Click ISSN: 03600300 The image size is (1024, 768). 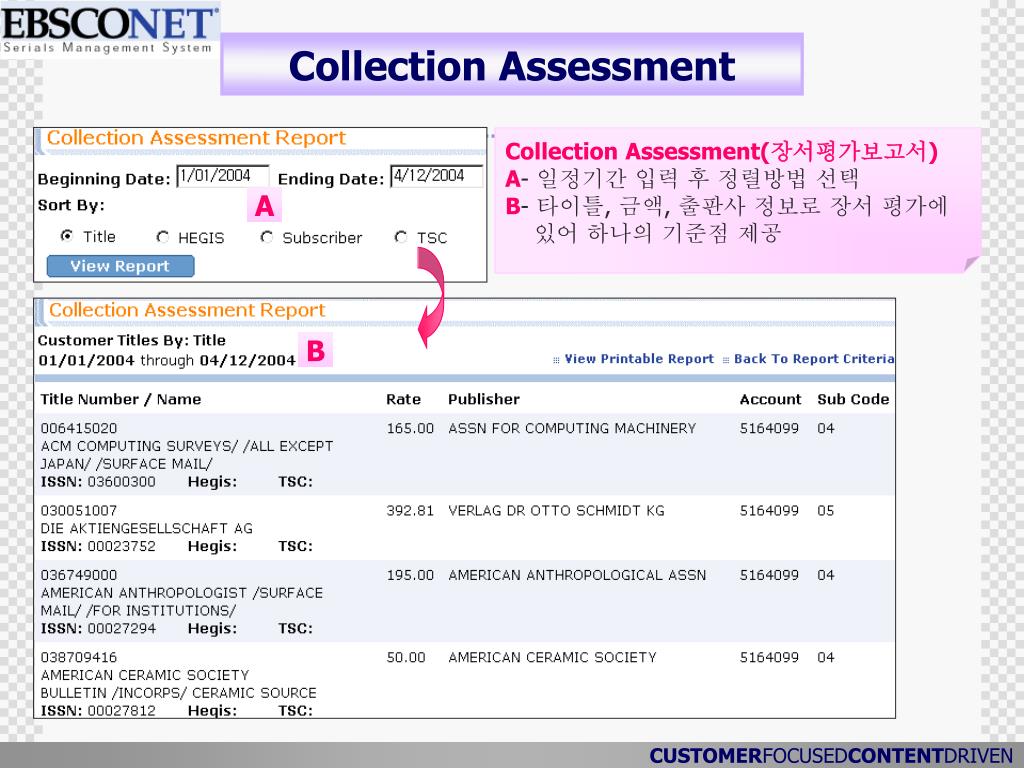click(98, 482)
